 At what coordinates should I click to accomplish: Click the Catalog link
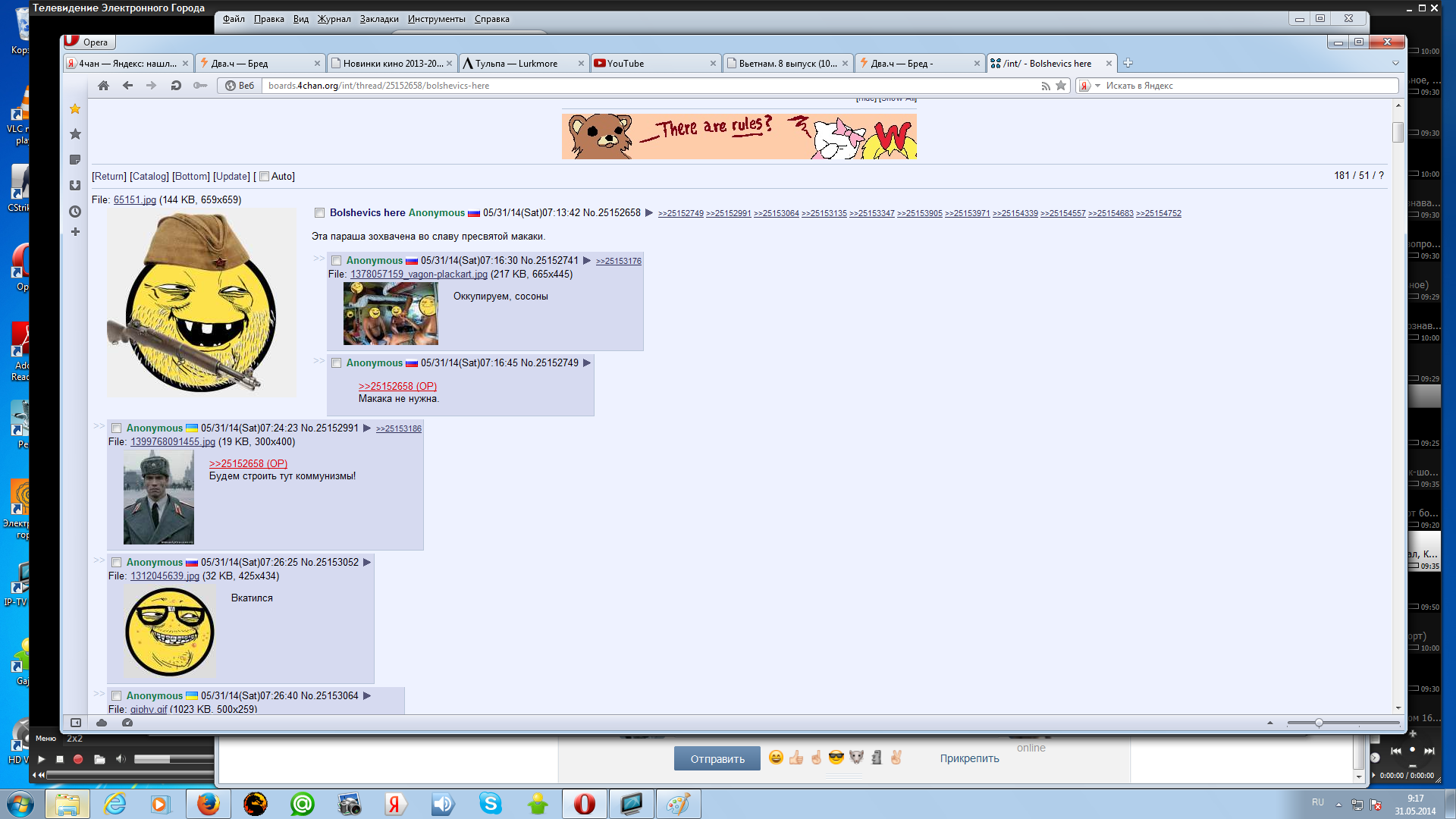pos(149,177)
